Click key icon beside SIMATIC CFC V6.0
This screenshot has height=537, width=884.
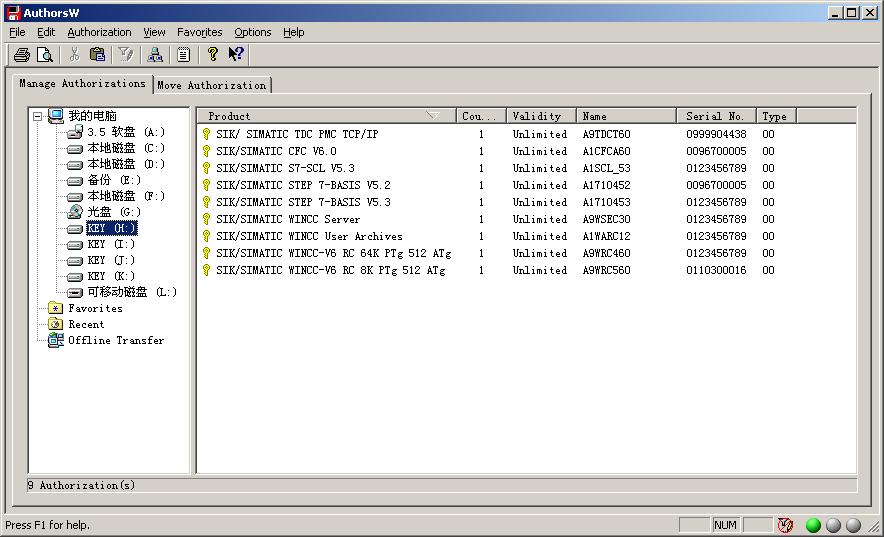tap(206, 151)
